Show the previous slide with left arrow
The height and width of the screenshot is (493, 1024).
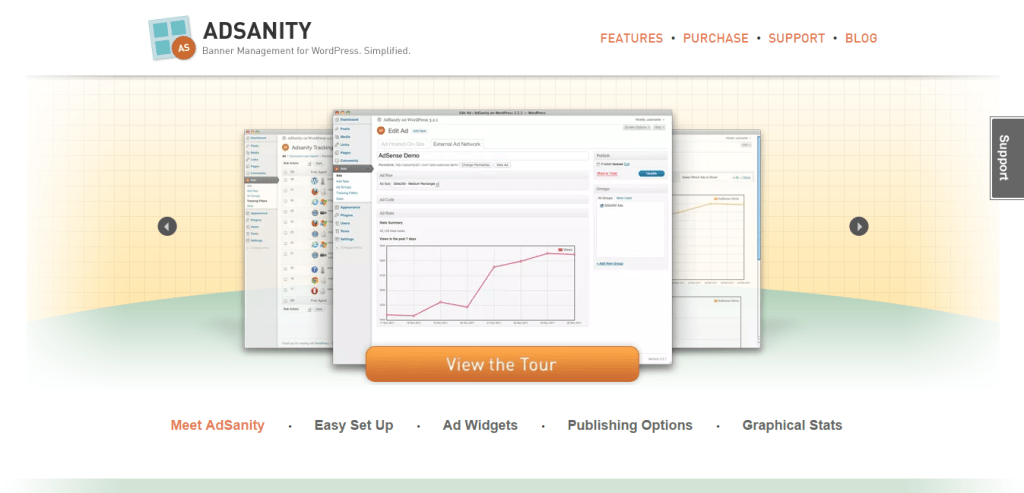click(167, 227)
